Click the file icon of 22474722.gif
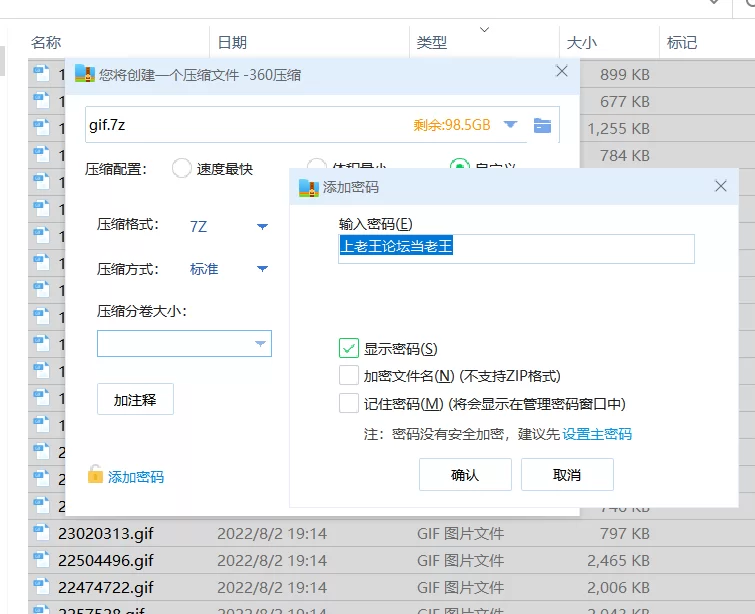This screenshot has height=614, width=755. [42, 587]
